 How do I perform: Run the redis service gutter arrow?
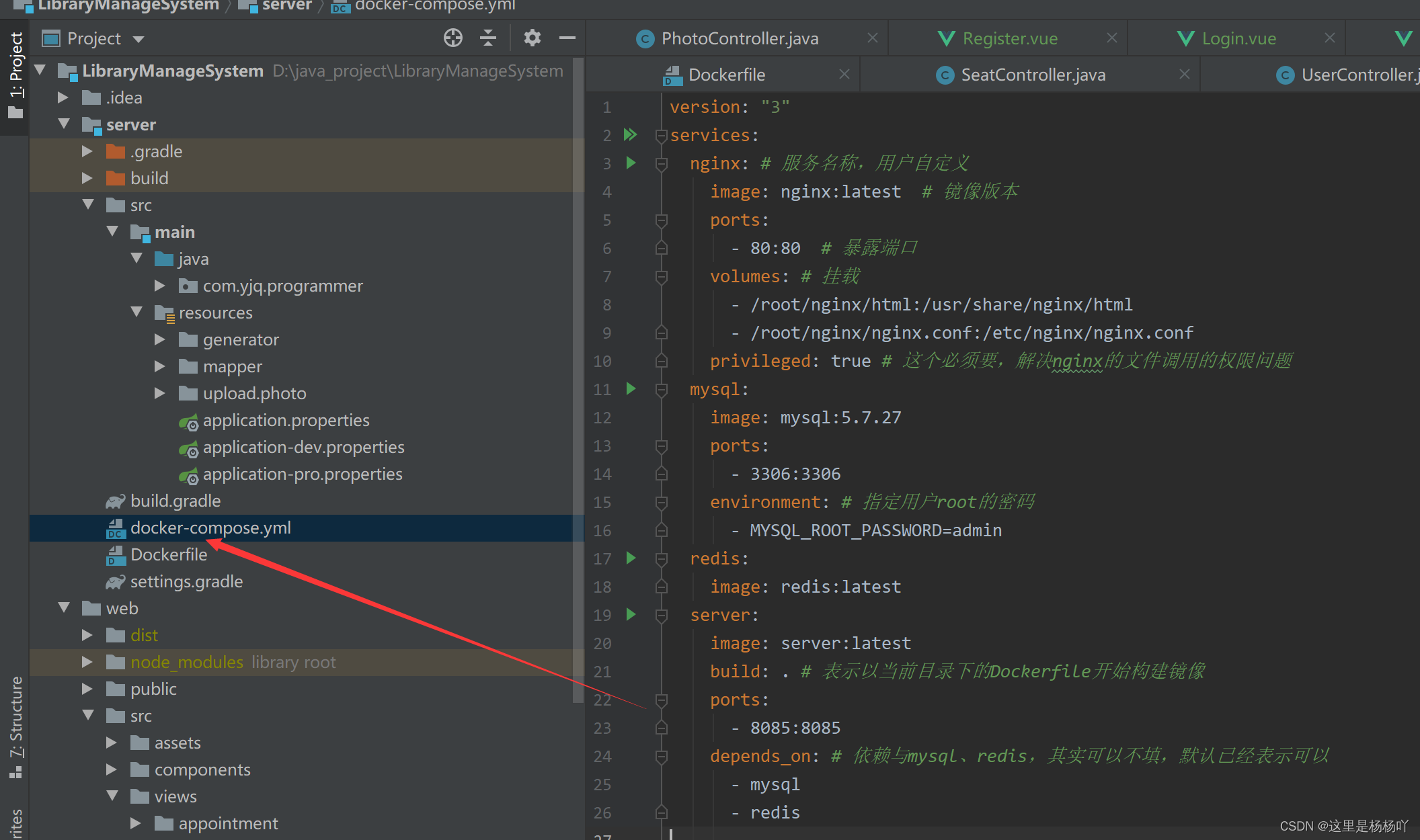(631, 558)
